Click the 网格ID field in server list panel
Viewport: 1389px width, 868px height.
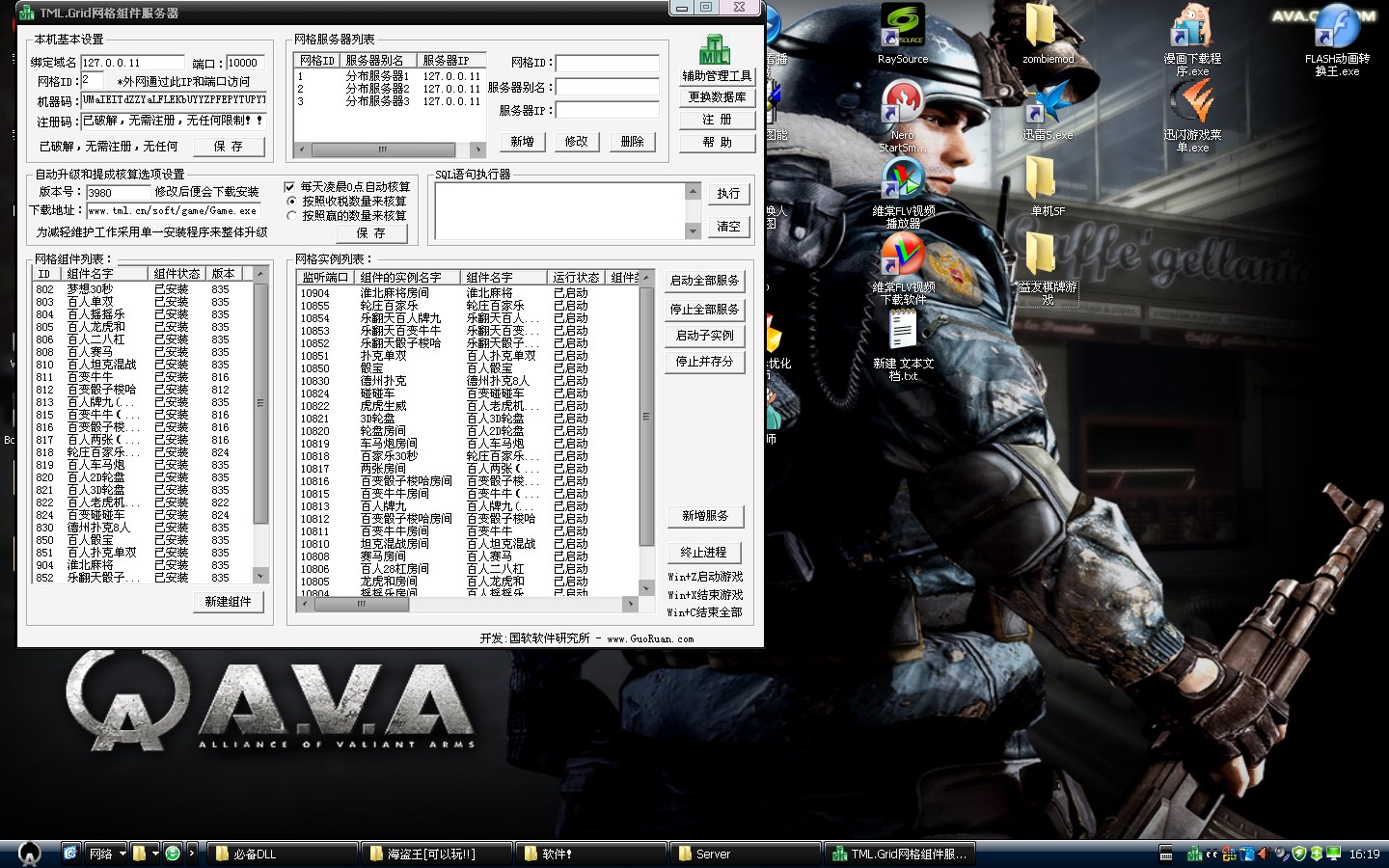[x=607, y=62]
